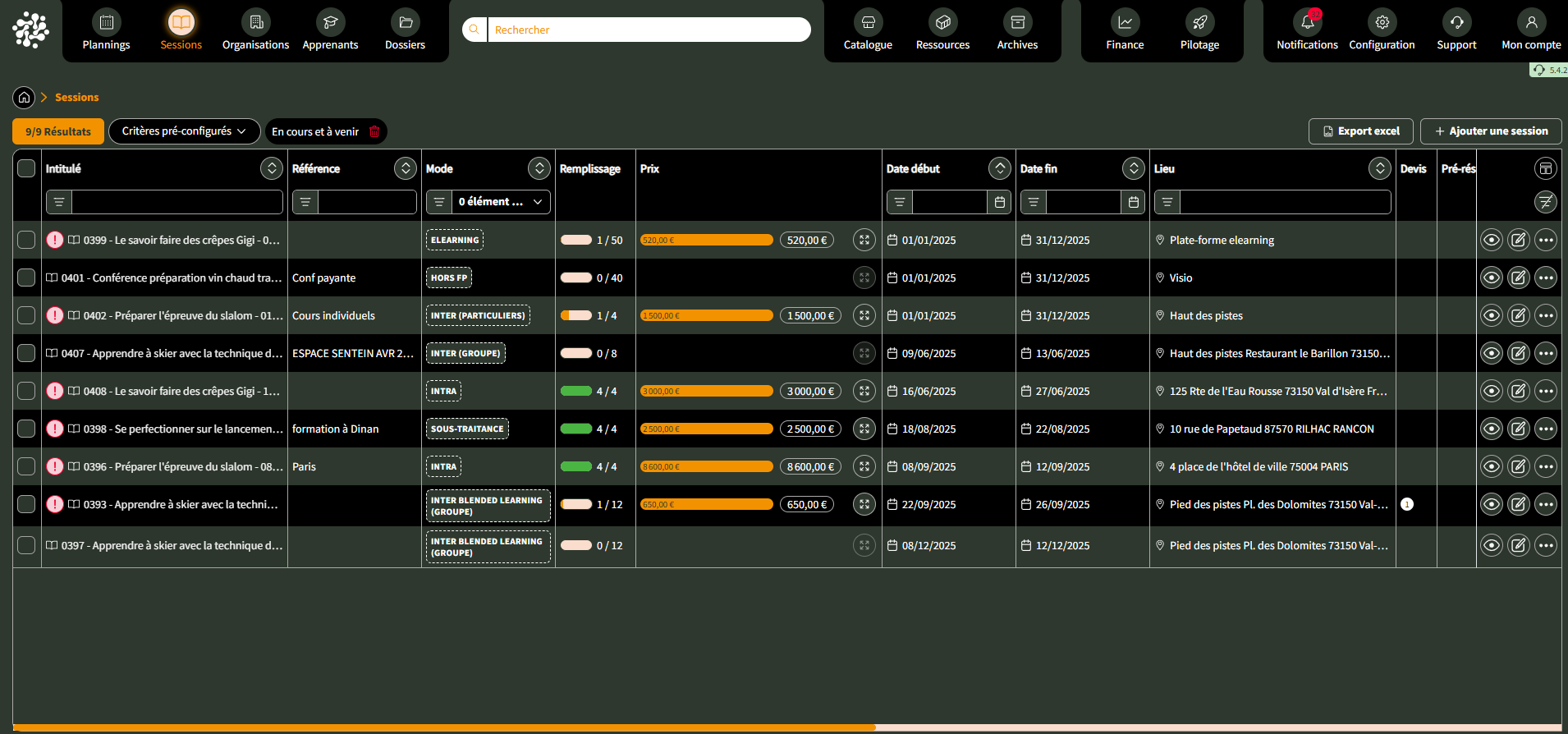This screenshot has width=1568, height=734.
Task: Check the box for session 0396
Action: (26, 467)
